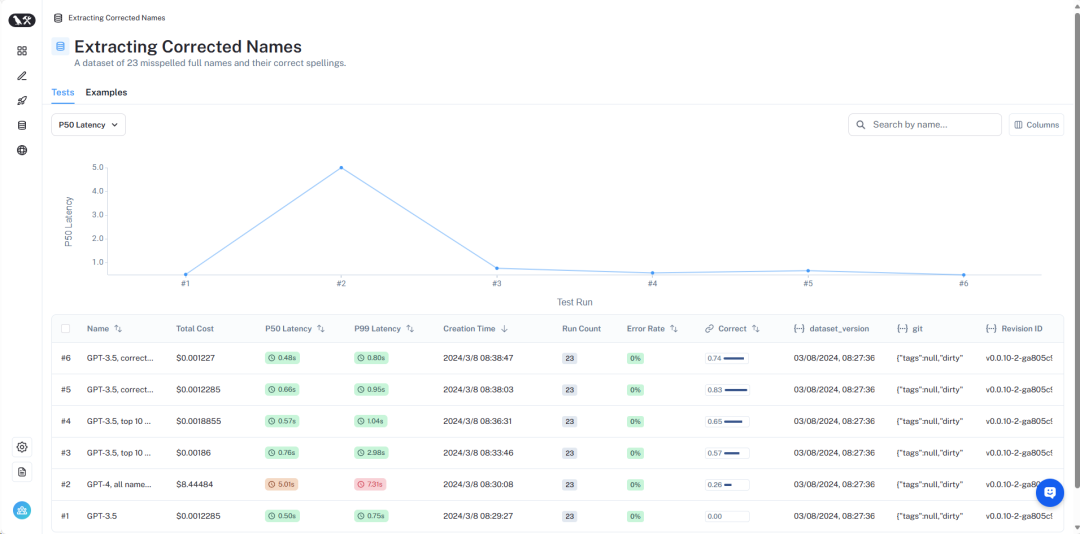The width and height of the screenshot is (1080, 534).
Task: Open the blue chat support bubble
Action: click(x=1049, y=492)
